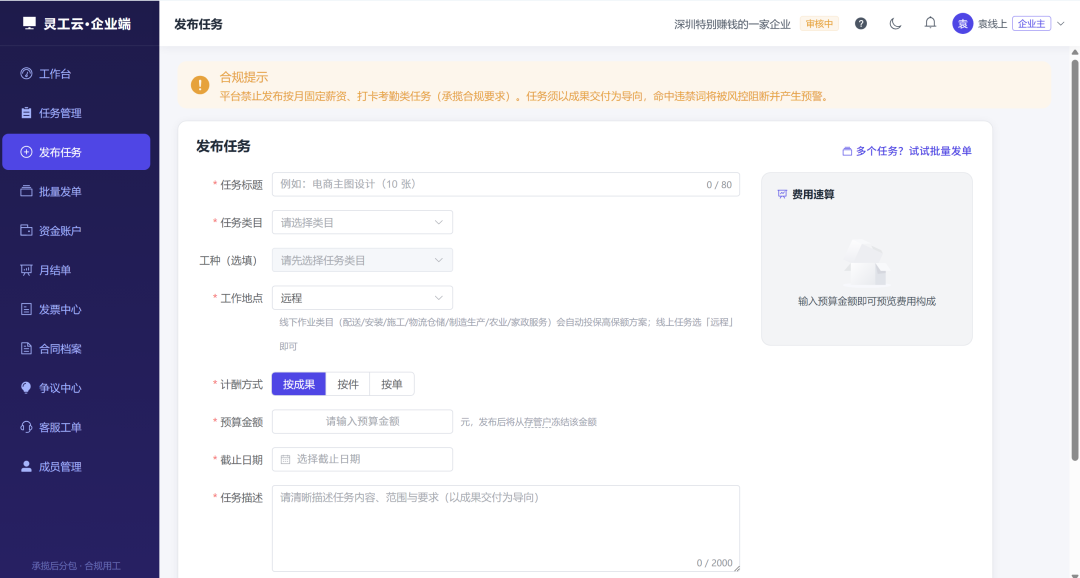Screen dimensions: 1080x578
Task: Focus the 任务标题 input field
Action: pos(506,185)
